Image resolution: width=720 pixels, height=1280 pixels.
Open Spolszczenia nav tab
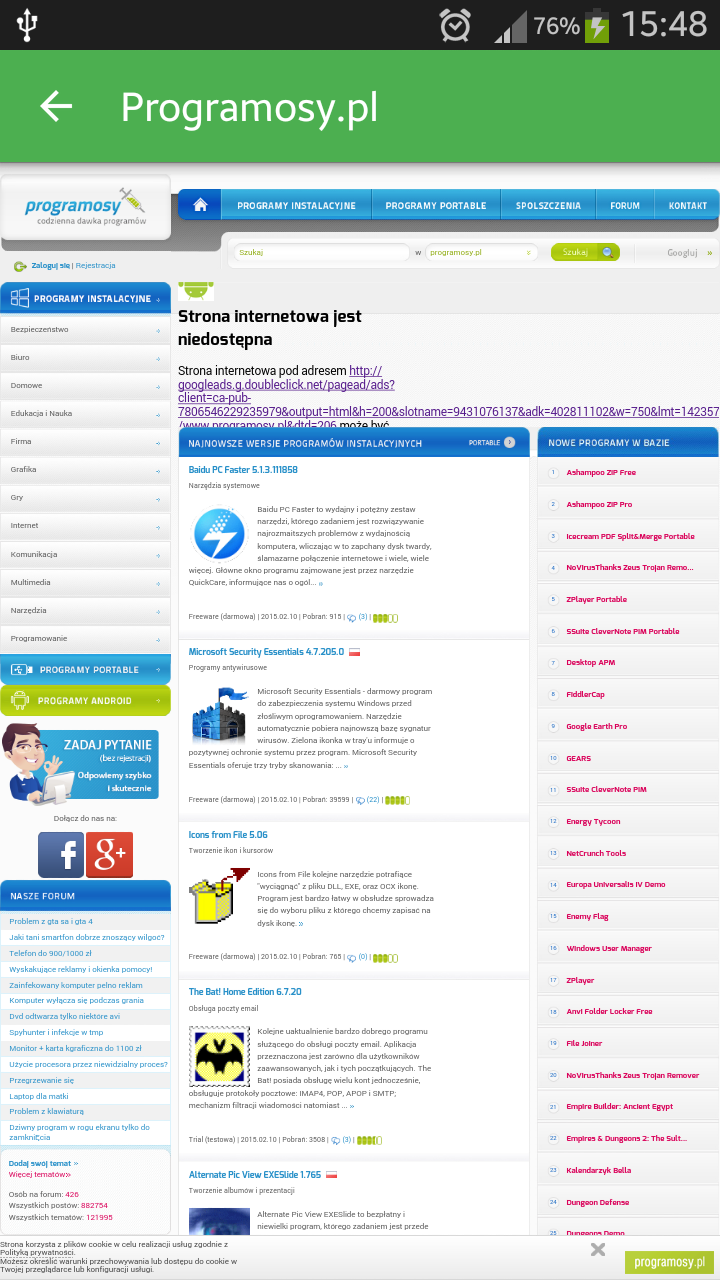[x=548, y=205]
